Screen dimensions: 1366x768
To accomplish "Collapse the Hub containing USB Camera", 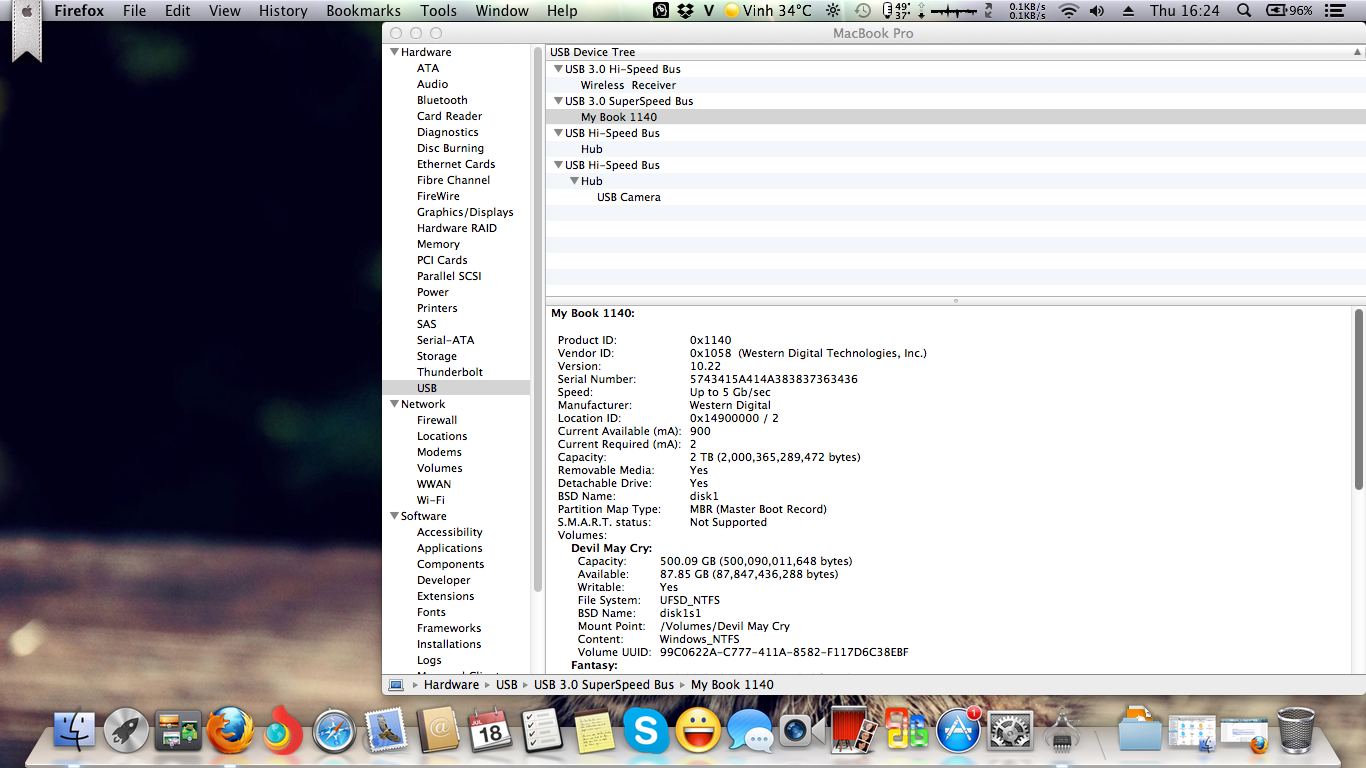I will tap(574, 181).
